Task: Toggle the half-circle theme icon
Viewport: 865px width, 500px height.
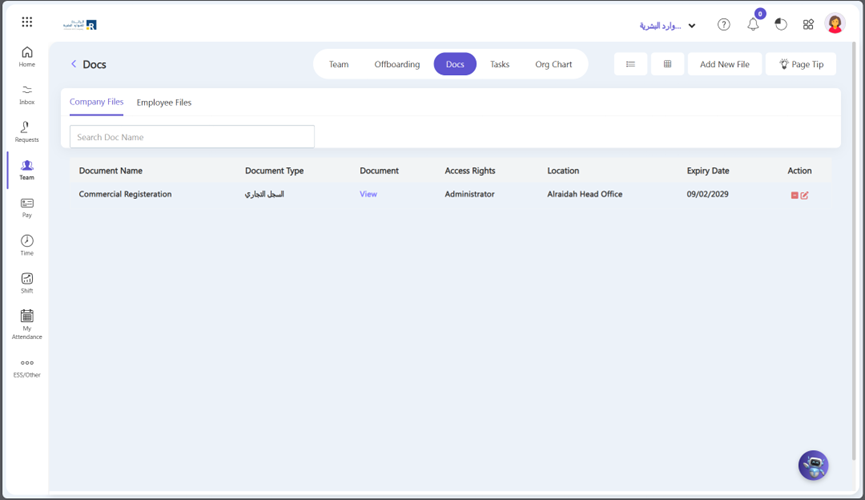Action: coord(781,25)
